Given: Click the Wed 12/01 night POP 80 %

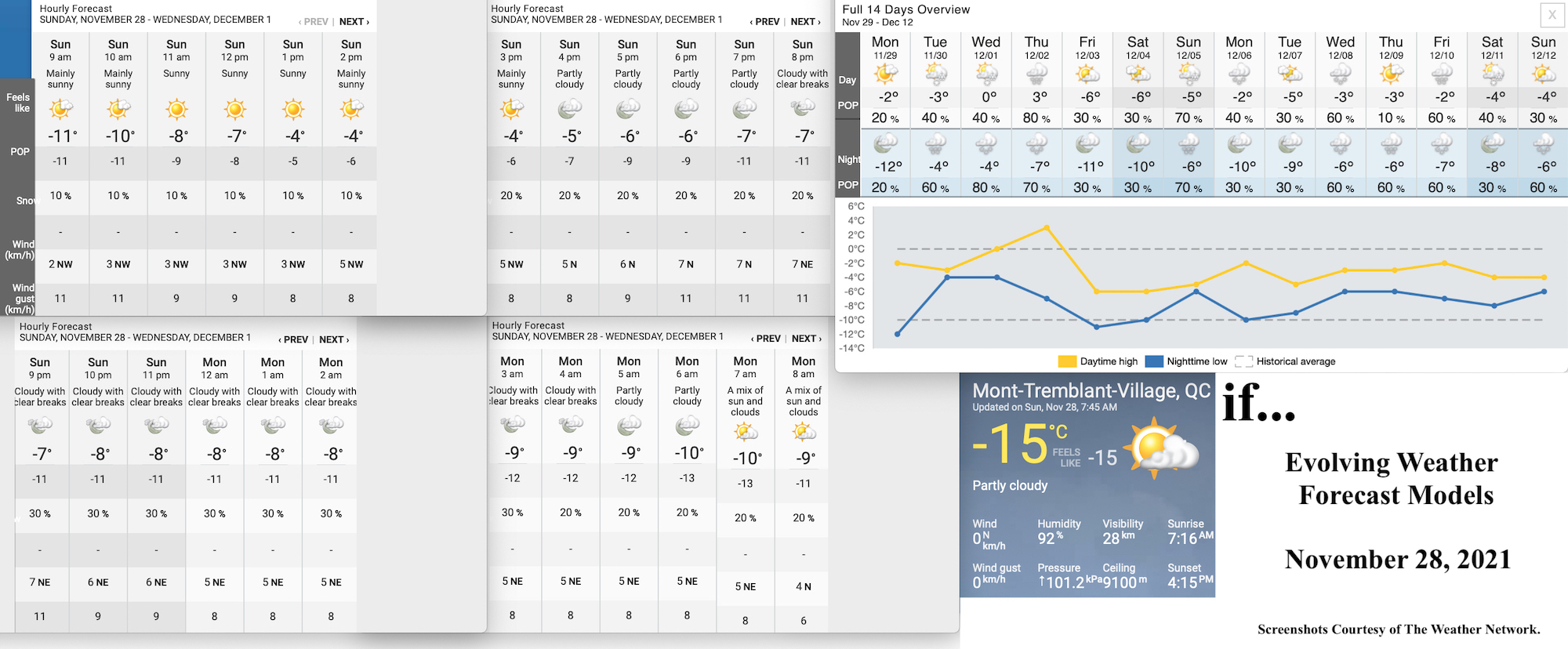Looking at the screenshot, I should (x=986, y=187).
